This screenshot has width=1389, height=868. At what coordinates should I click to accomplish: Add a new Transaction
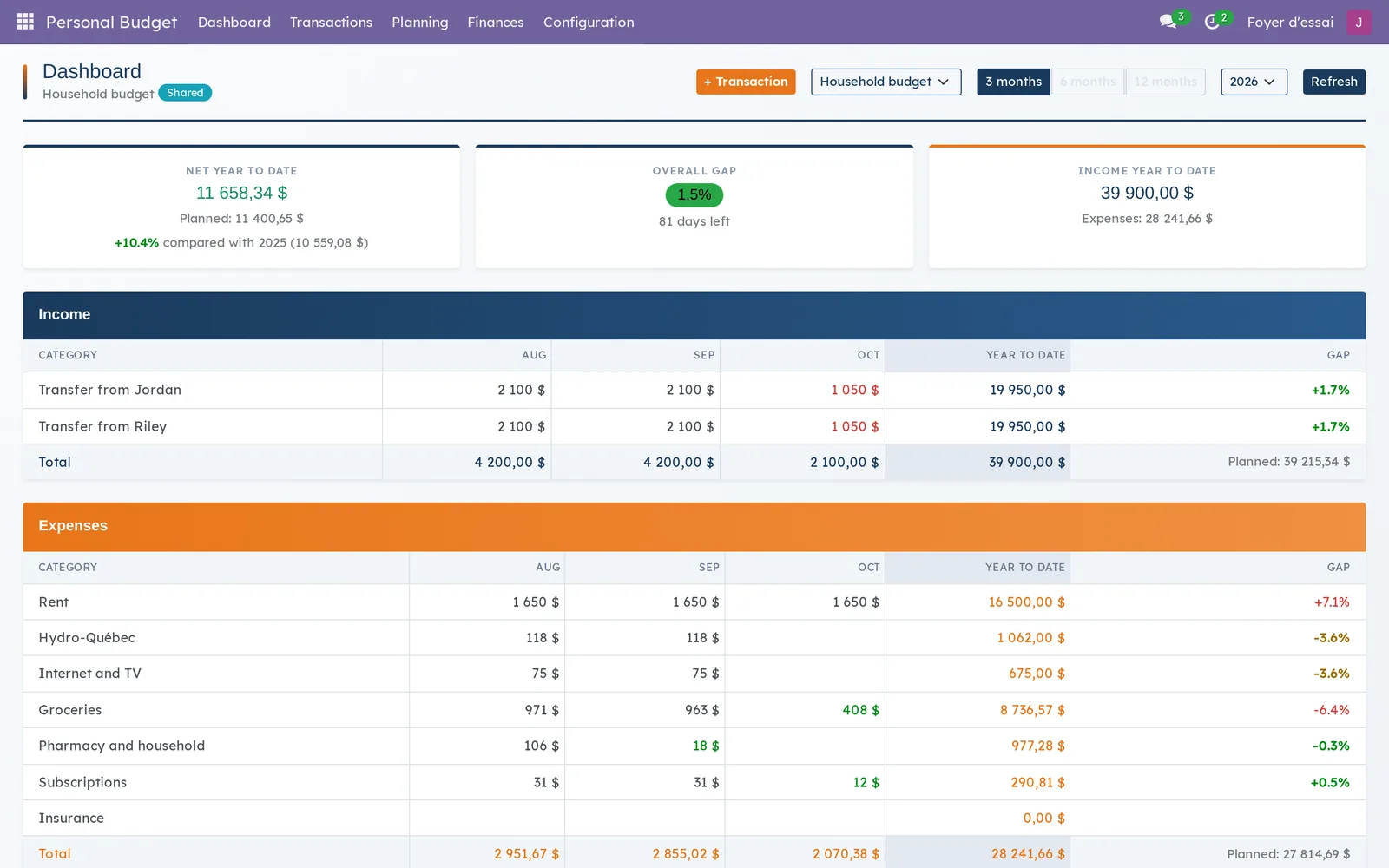click(746, 82)
